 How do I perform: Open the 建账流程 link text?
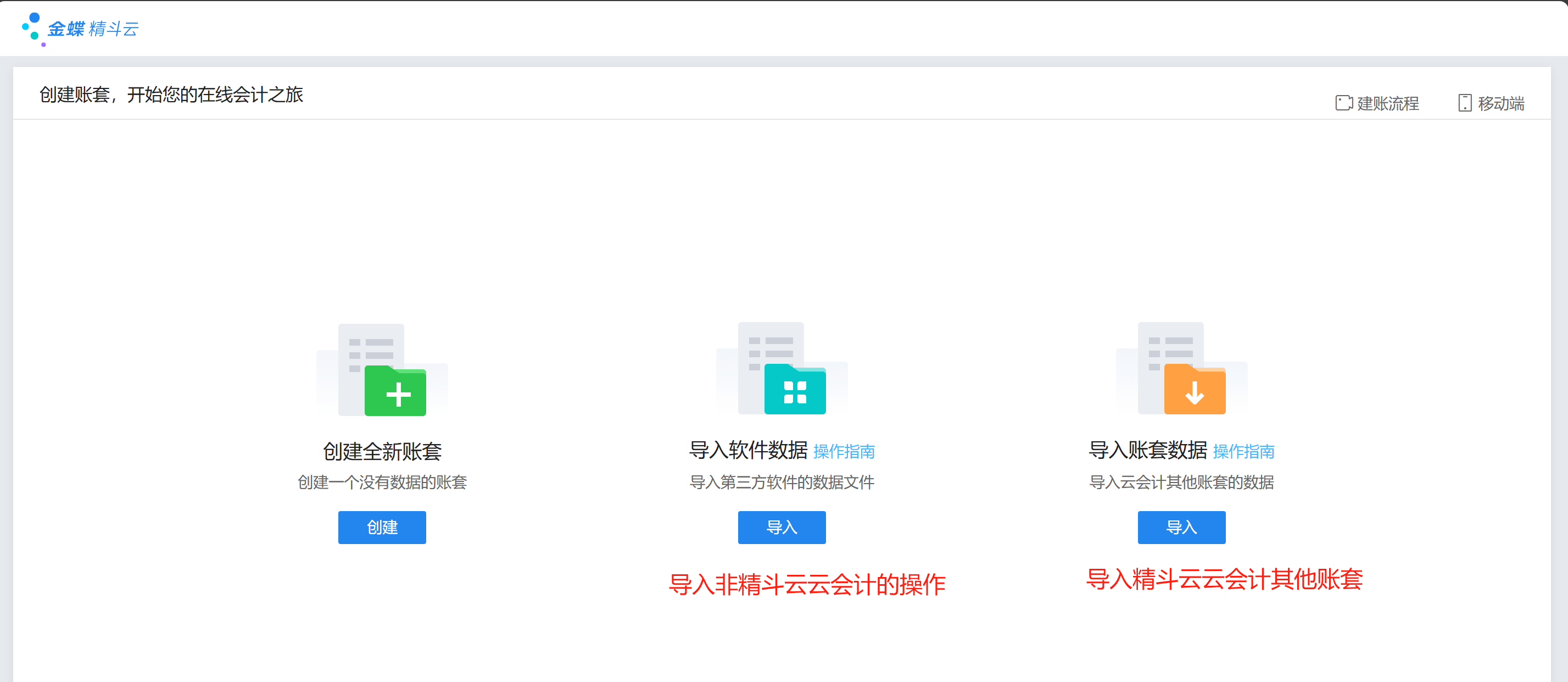pyautogui.click(x=1388, y=103)
